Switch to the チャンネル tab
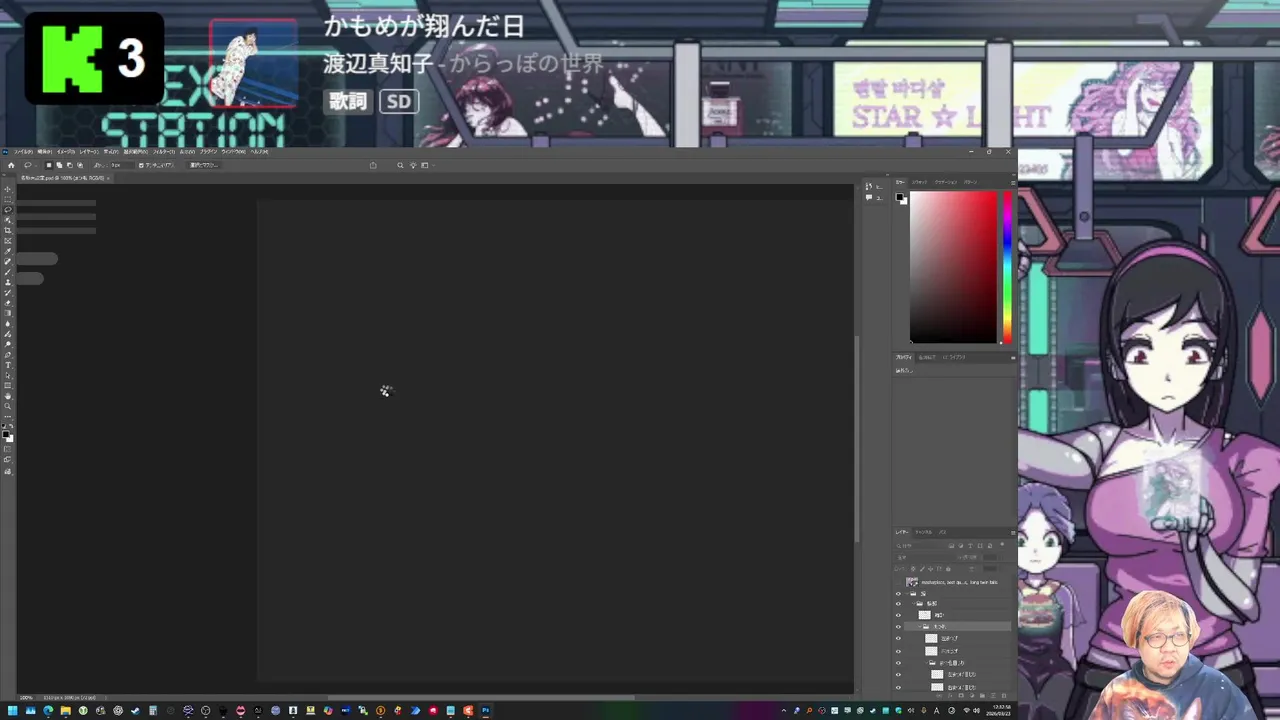Screen dimensions: 1280x720 [924, 532]
